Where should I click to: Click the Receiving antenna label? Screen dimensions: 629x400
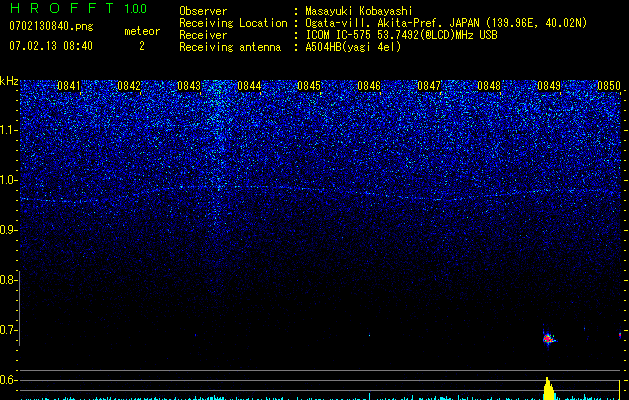coord(230,47)
